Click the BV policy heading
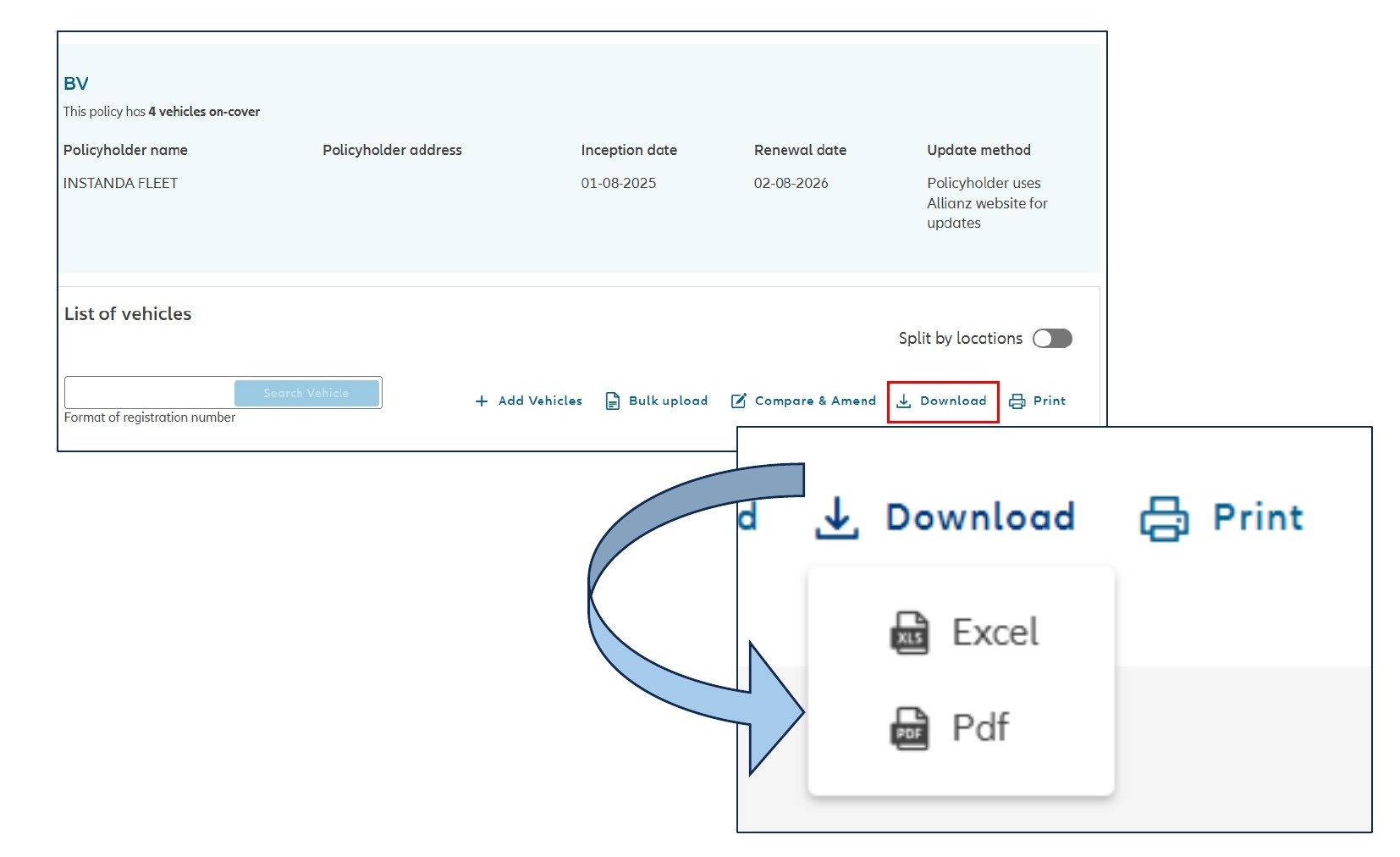 [x=76, y=84]
